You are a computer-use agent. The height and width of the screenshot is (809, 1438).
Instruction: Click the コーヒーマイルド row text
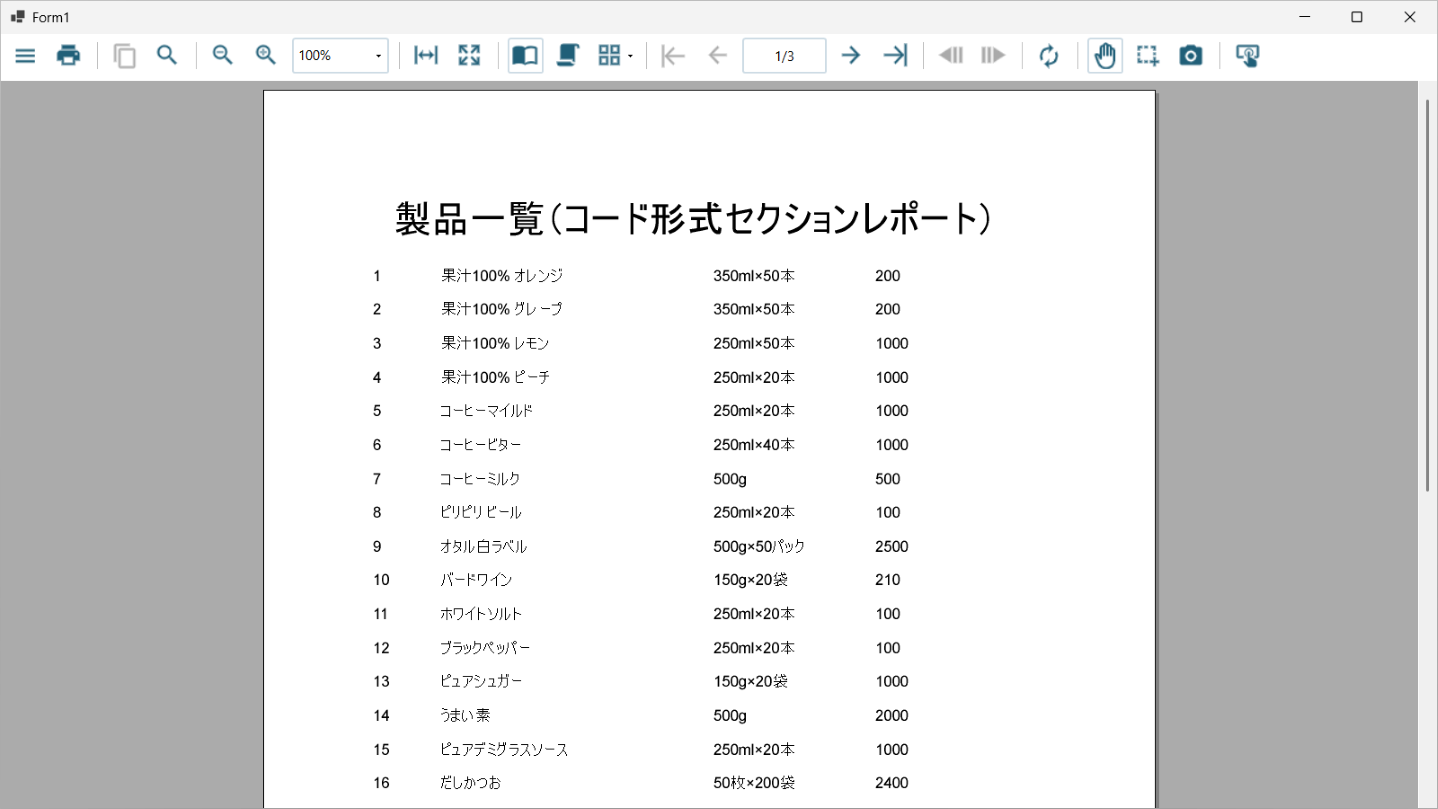486,411
